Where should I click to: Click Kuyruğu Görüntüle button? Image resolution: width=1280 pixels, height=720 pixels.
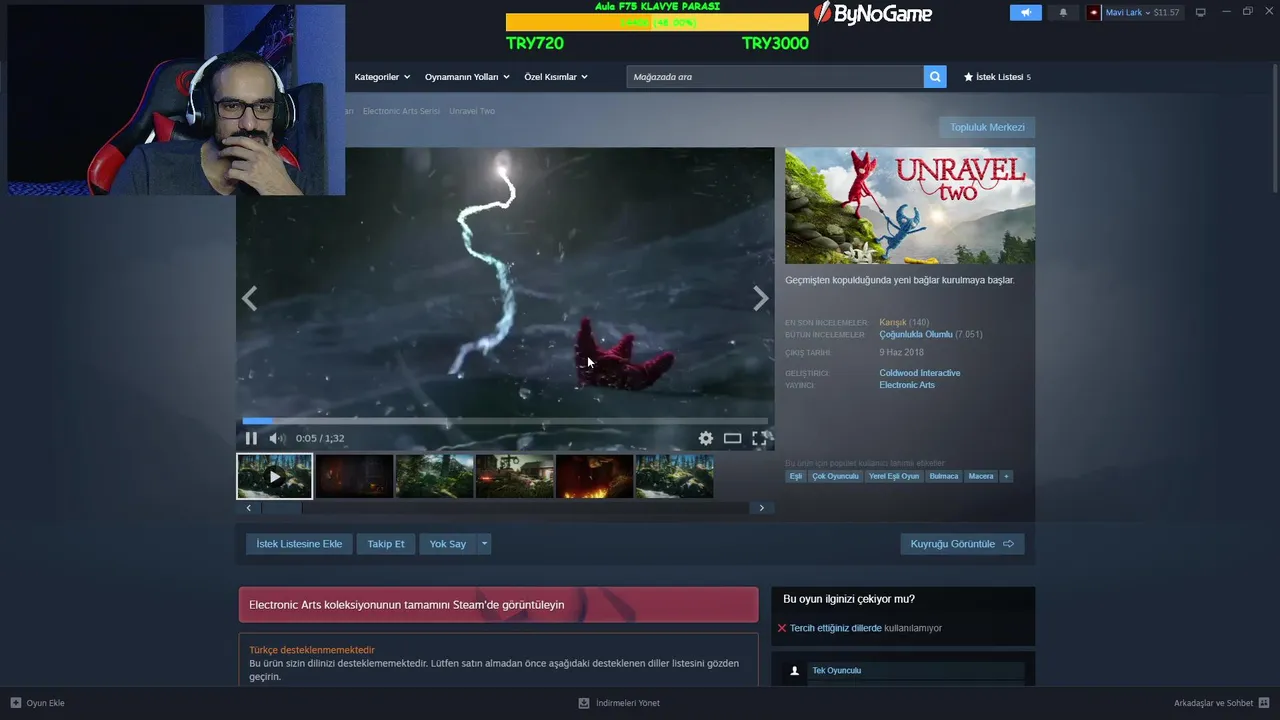tap(962, 544)
